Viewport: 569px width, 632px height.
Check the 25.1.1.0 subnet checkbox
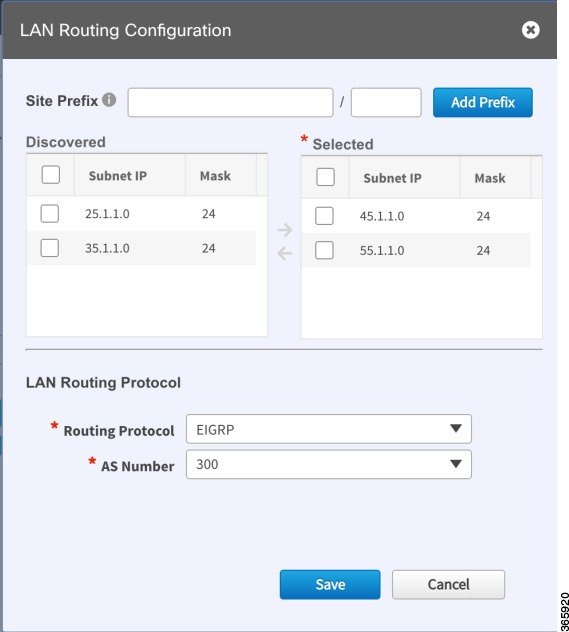tap(50, 214)
